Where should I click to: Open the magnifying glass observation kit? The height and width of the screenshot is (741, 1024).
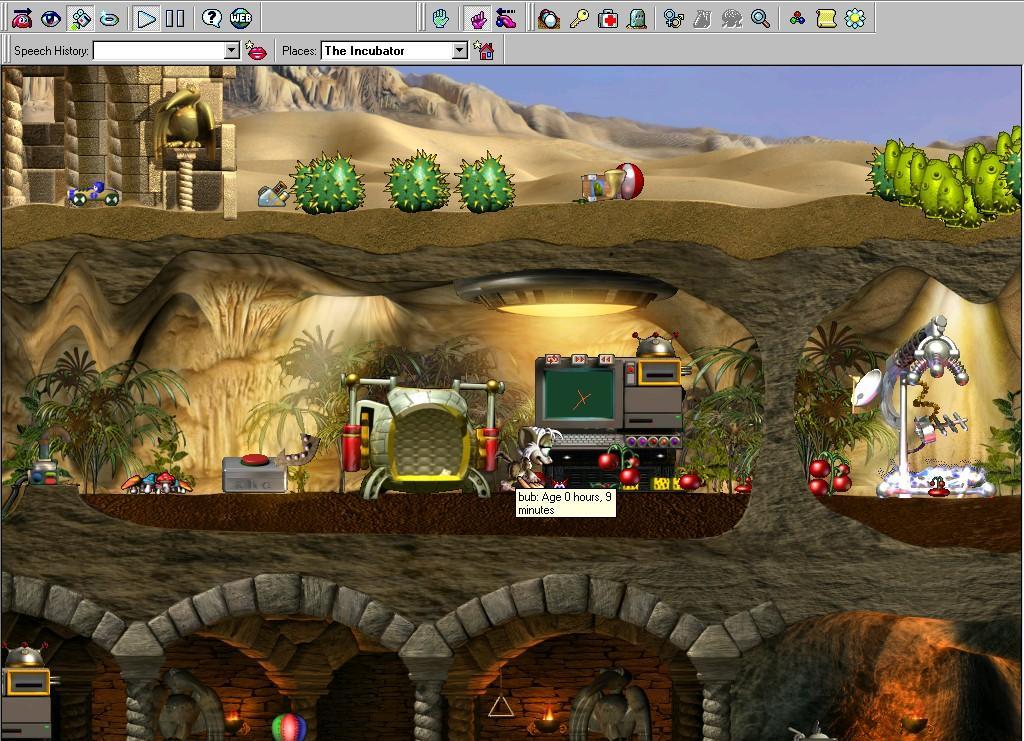click(761, 18)
